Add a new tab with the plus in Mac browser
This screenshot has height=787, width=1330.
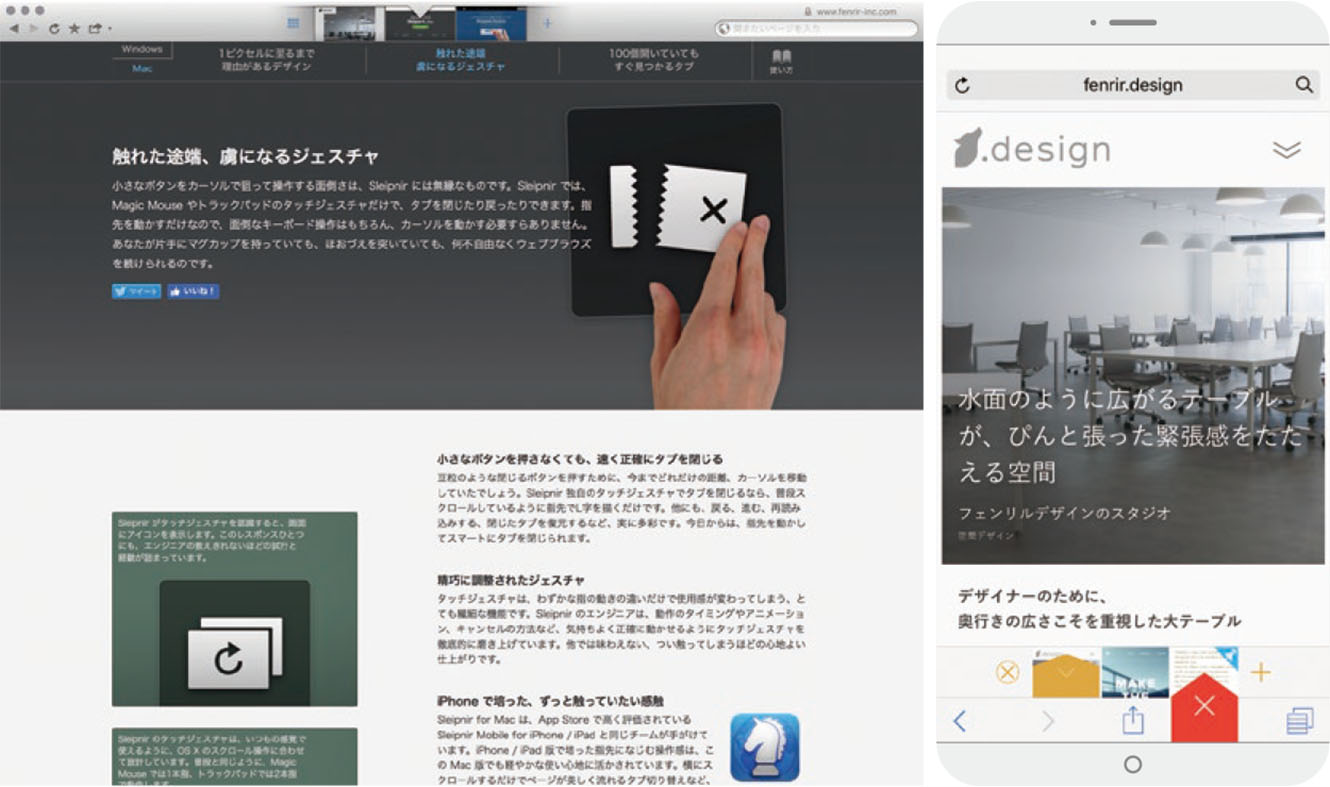(x=547, y=23)
